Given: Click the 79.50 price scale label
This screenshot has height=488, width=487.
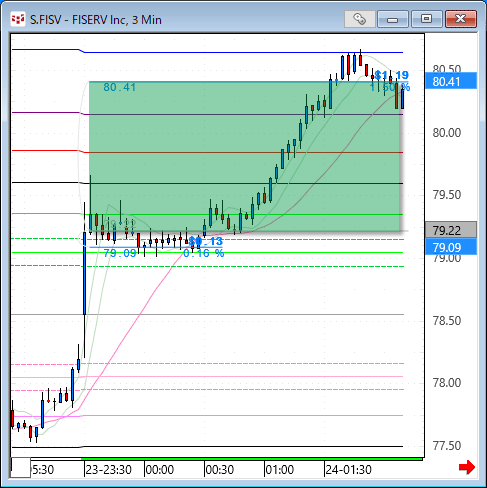Looking at the screenshot, I should 447,195.
